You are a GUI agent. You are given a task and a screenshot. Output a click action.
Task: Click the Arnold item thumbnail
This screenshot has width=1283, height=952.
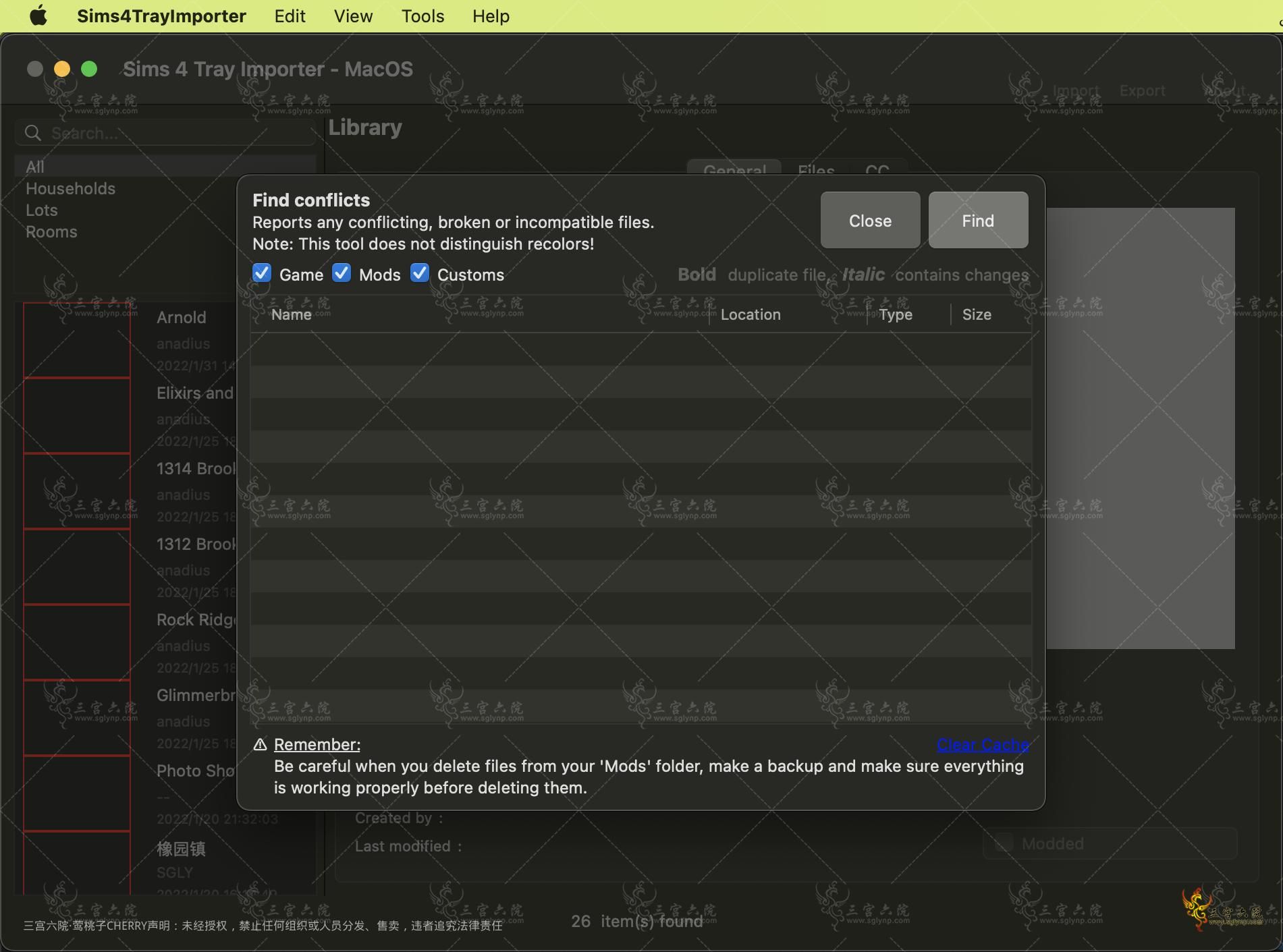77,340
